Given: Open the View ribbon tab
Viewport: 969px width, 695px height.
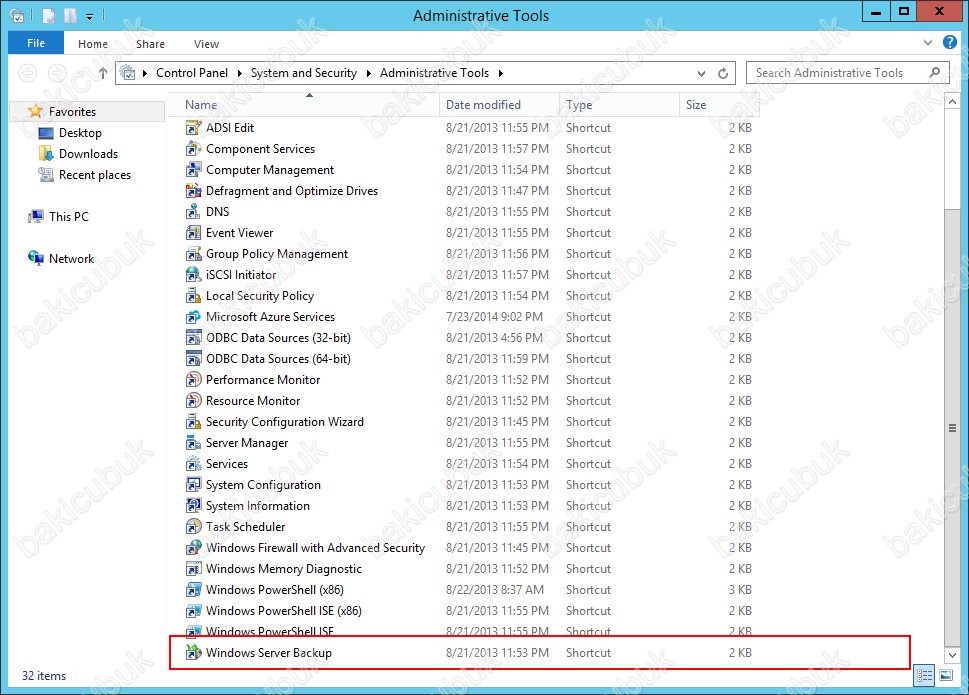Looking at the screenshot, I should coord(206,44).
